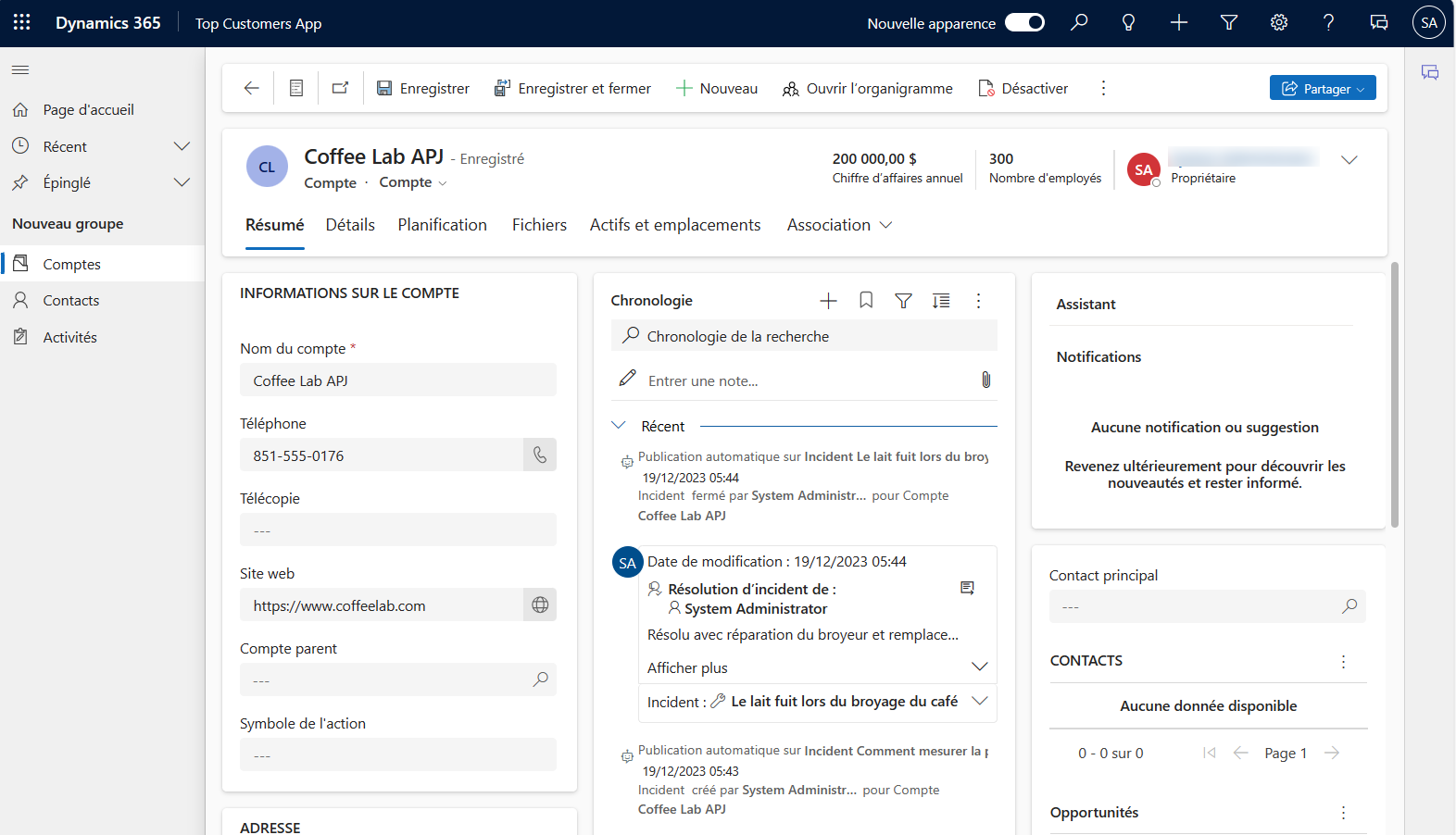Open Chronologie more options menu
This screenshot has height=835, width=1456.
point(978,301)
